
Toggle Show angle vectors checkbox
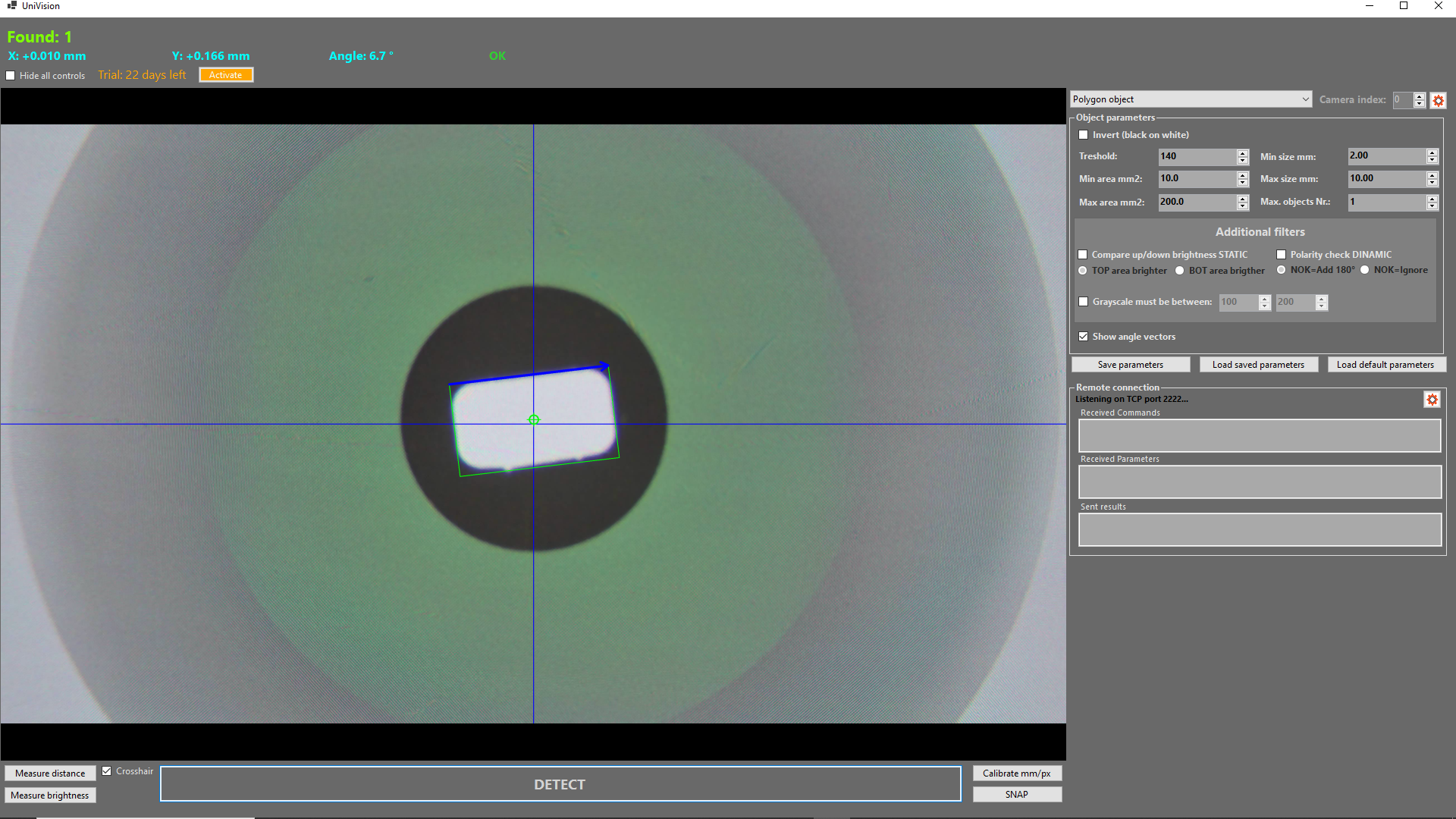[1084, 337]
